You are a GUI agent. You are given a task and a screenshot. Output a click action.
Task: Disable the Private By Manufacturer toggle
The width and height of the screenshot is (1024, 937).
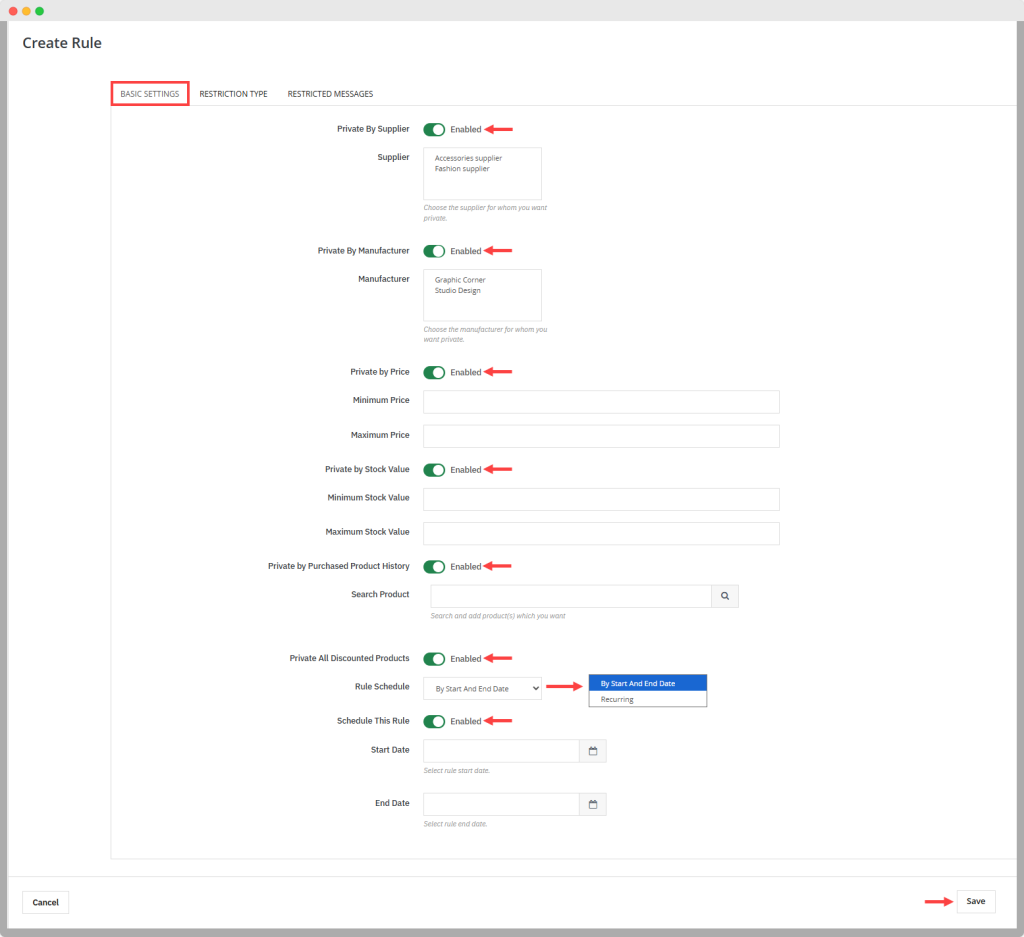[434, 251]
